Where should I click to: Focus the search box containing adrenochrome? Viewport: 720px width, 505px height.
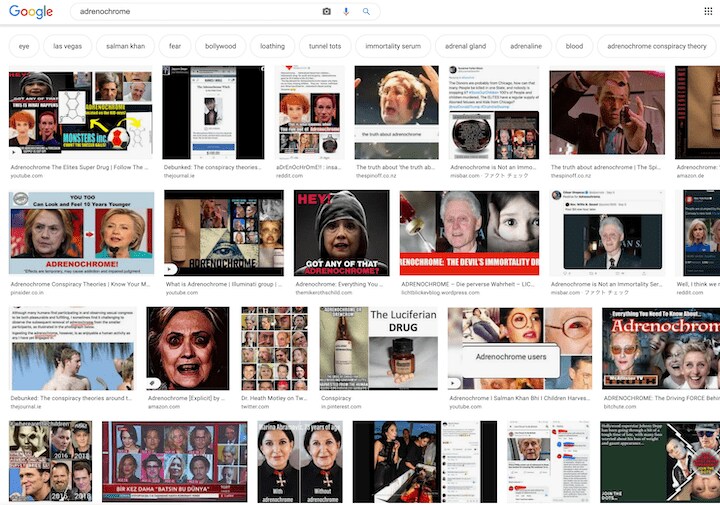tap(190, 12)
